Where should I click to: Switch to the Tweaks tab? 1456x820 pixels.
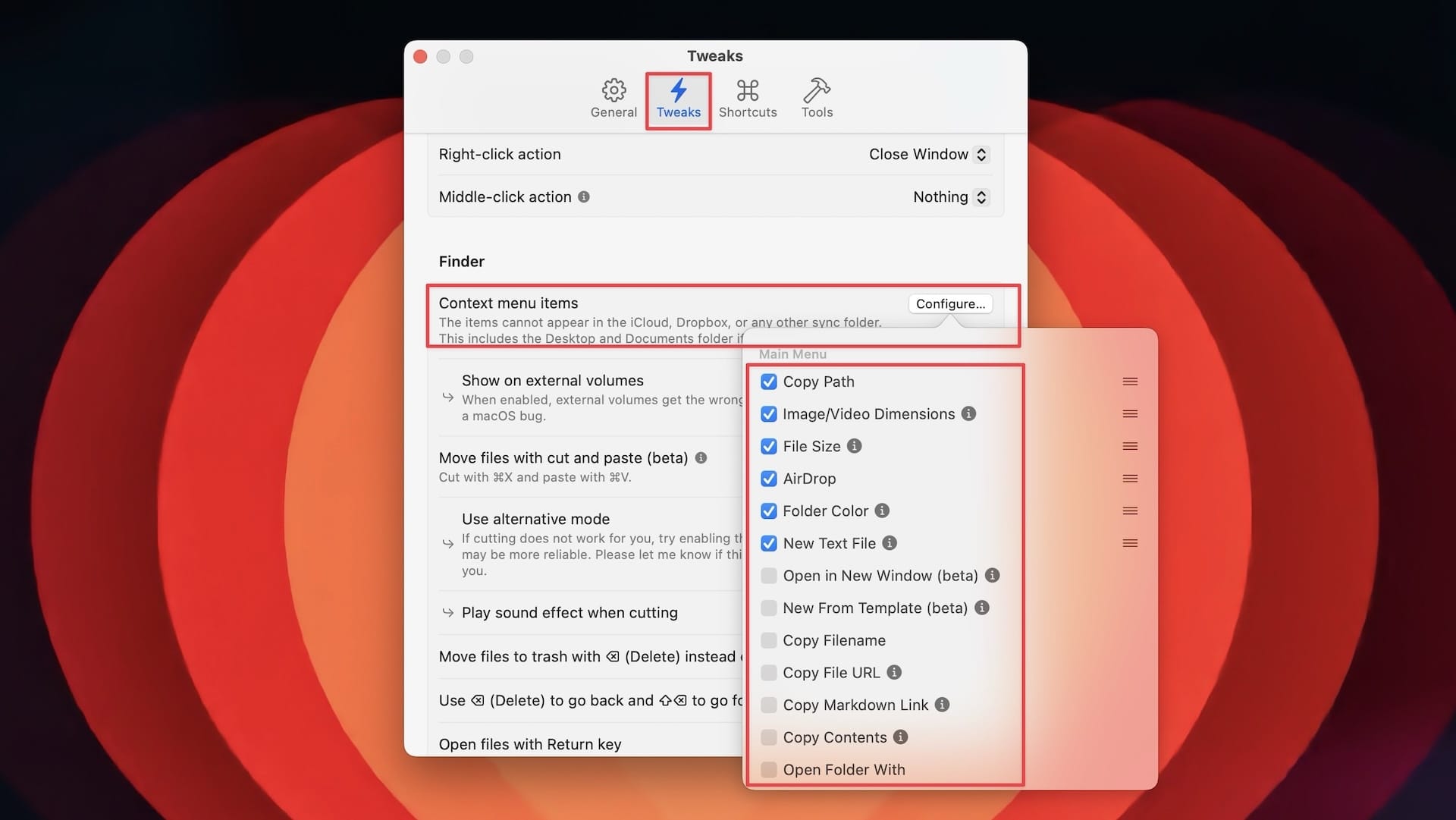click(x=678, y=99)
